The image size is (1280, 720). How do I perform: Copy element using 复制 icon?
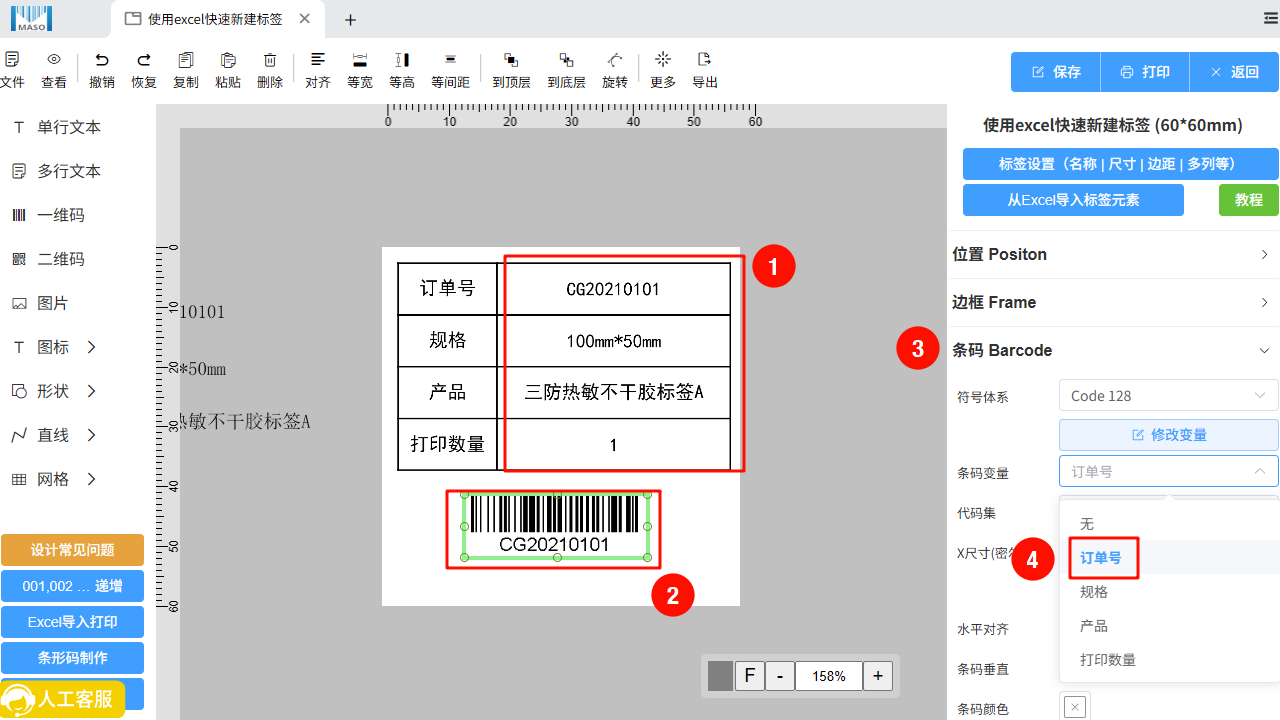pos(186,60)
